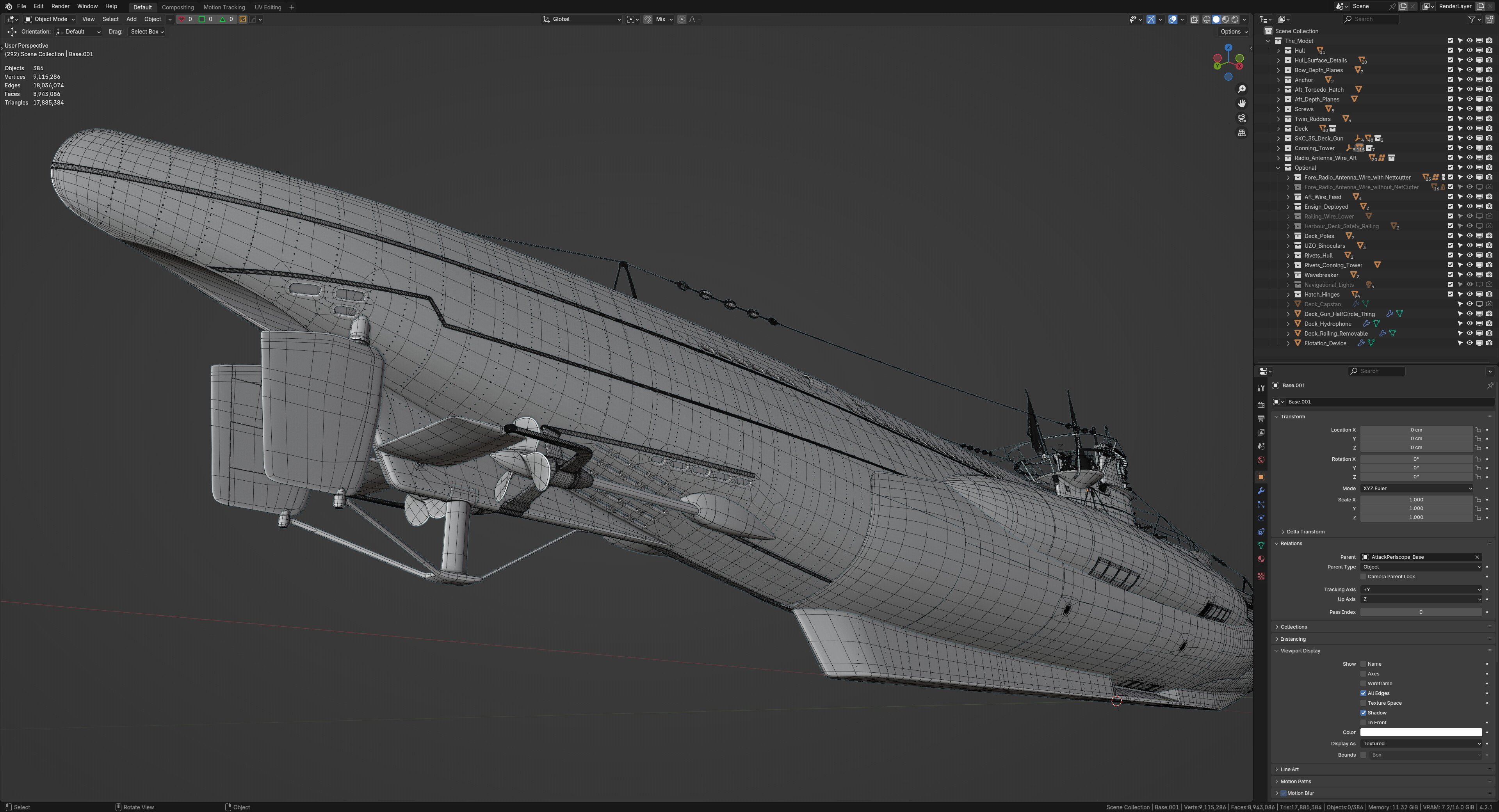The height and width of the screenshot is (812, 1499).
Task: Hide the Anchor collection via eye icon
Action: click(x=1469, y=80)
